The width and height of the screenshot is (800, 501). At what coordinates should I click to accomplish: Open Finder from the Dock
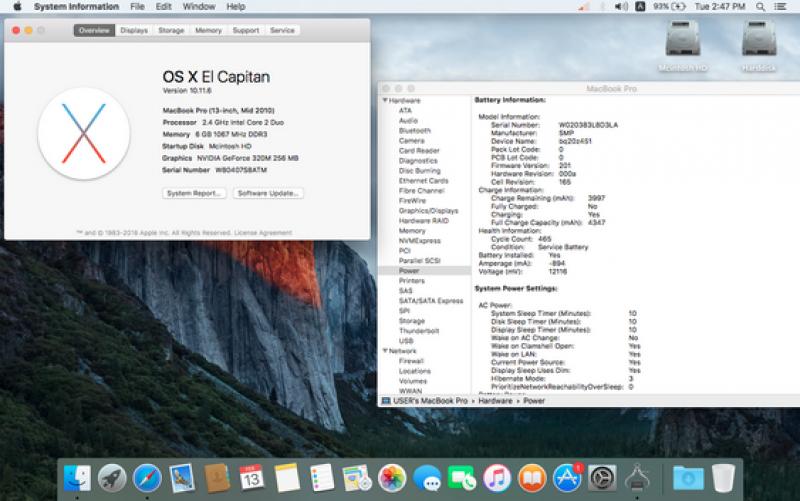(77, 478)
